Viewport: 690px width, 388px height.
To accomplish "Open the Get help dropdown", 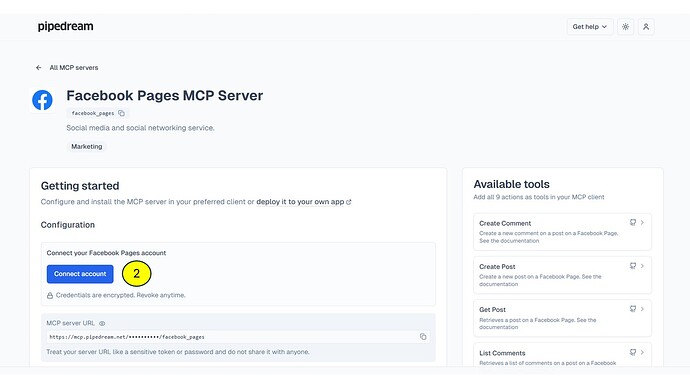I will (x=590, y=27).
